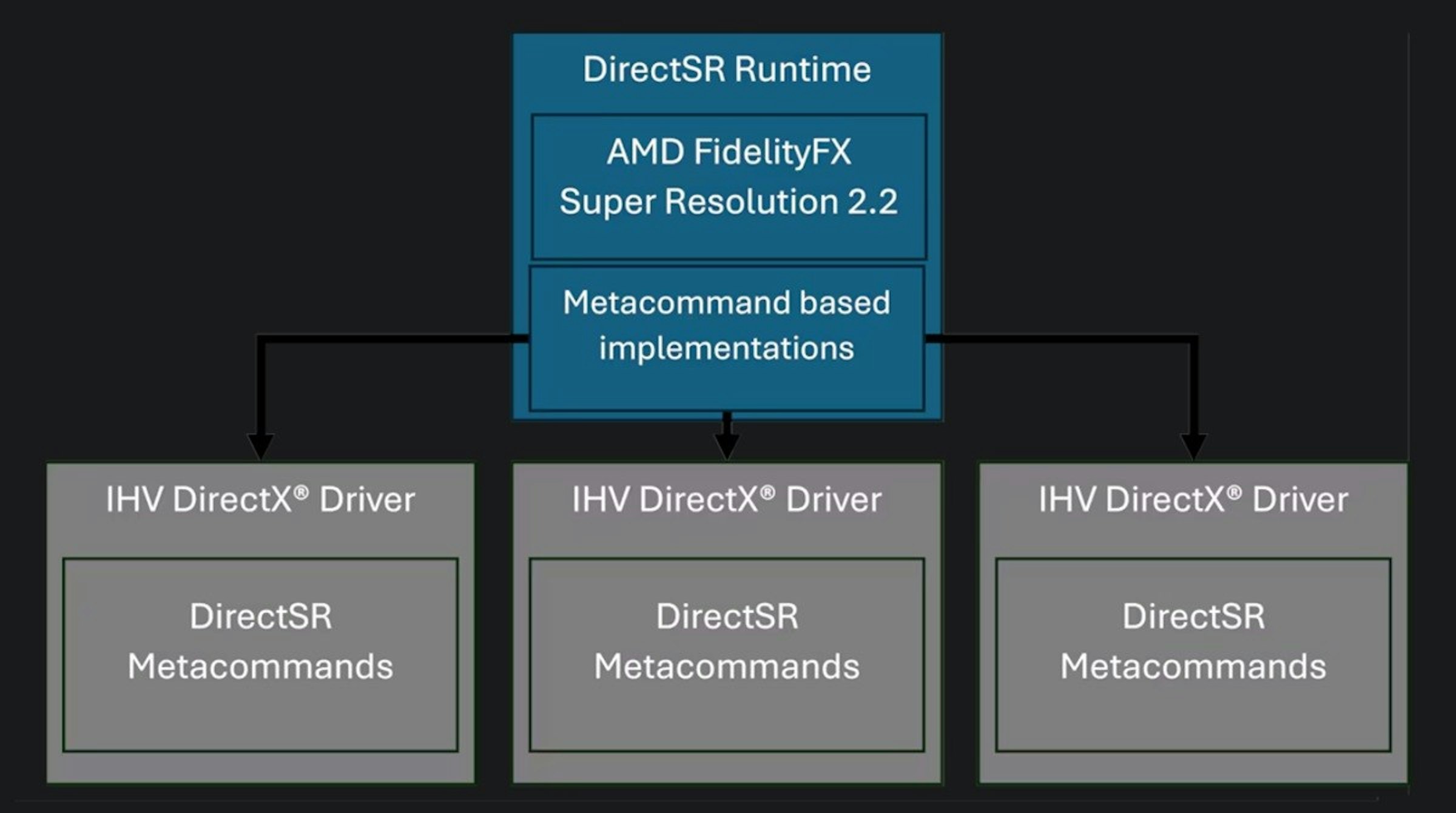Click the left "IHV DirectX Driver" heading

click(260, 500)
